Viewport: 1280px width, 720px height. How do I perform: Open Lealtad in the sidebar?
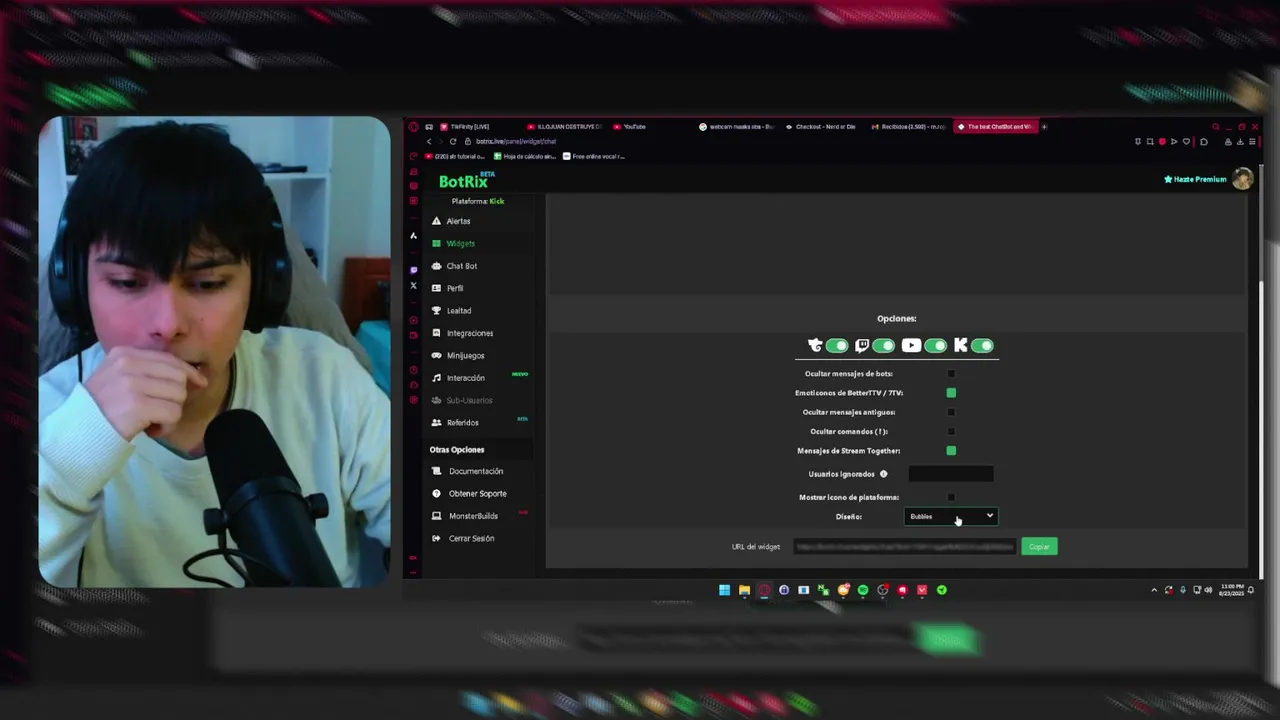(x=452, y=310)
